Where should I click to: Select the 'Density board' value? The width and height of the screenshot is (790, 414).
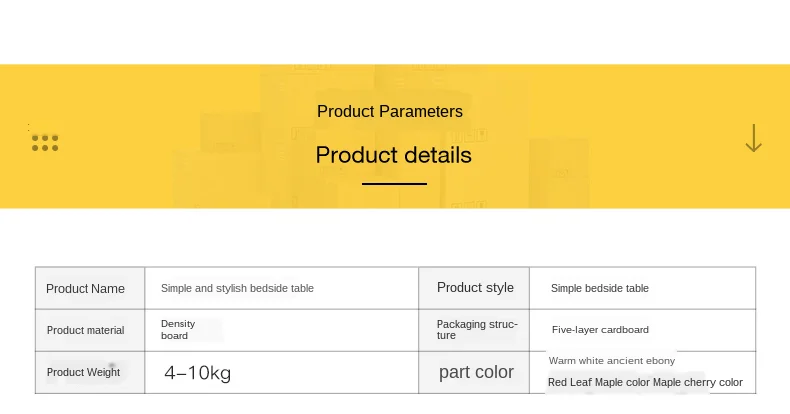point(178,329)
